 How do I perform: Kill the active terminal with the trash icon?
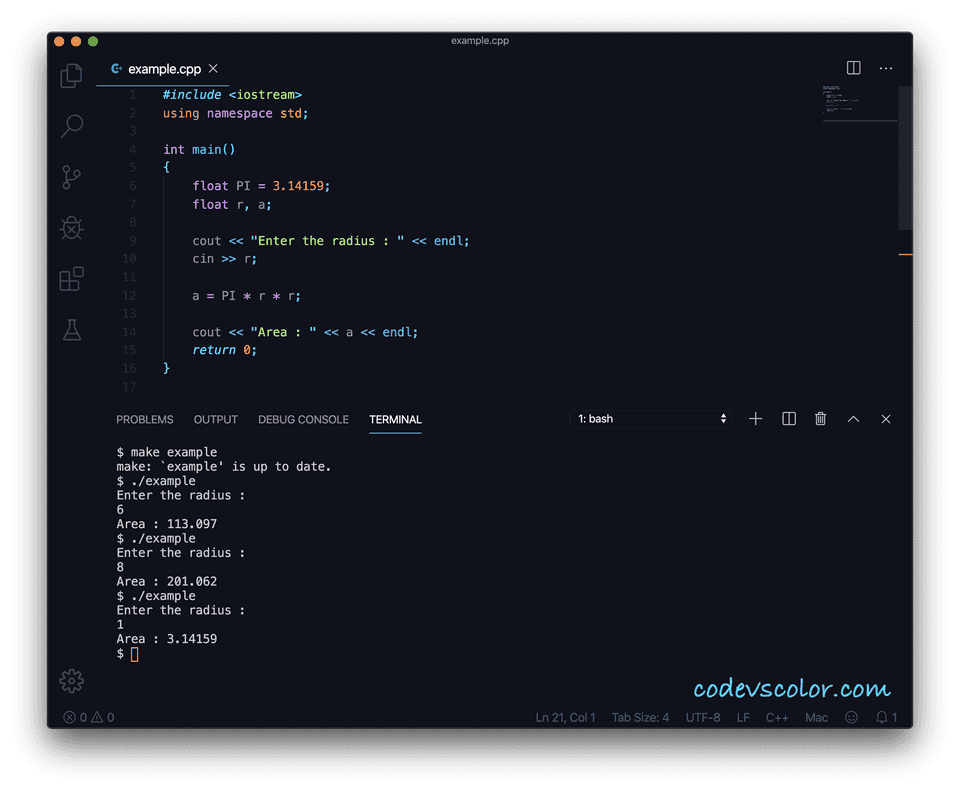coord(820,419)
